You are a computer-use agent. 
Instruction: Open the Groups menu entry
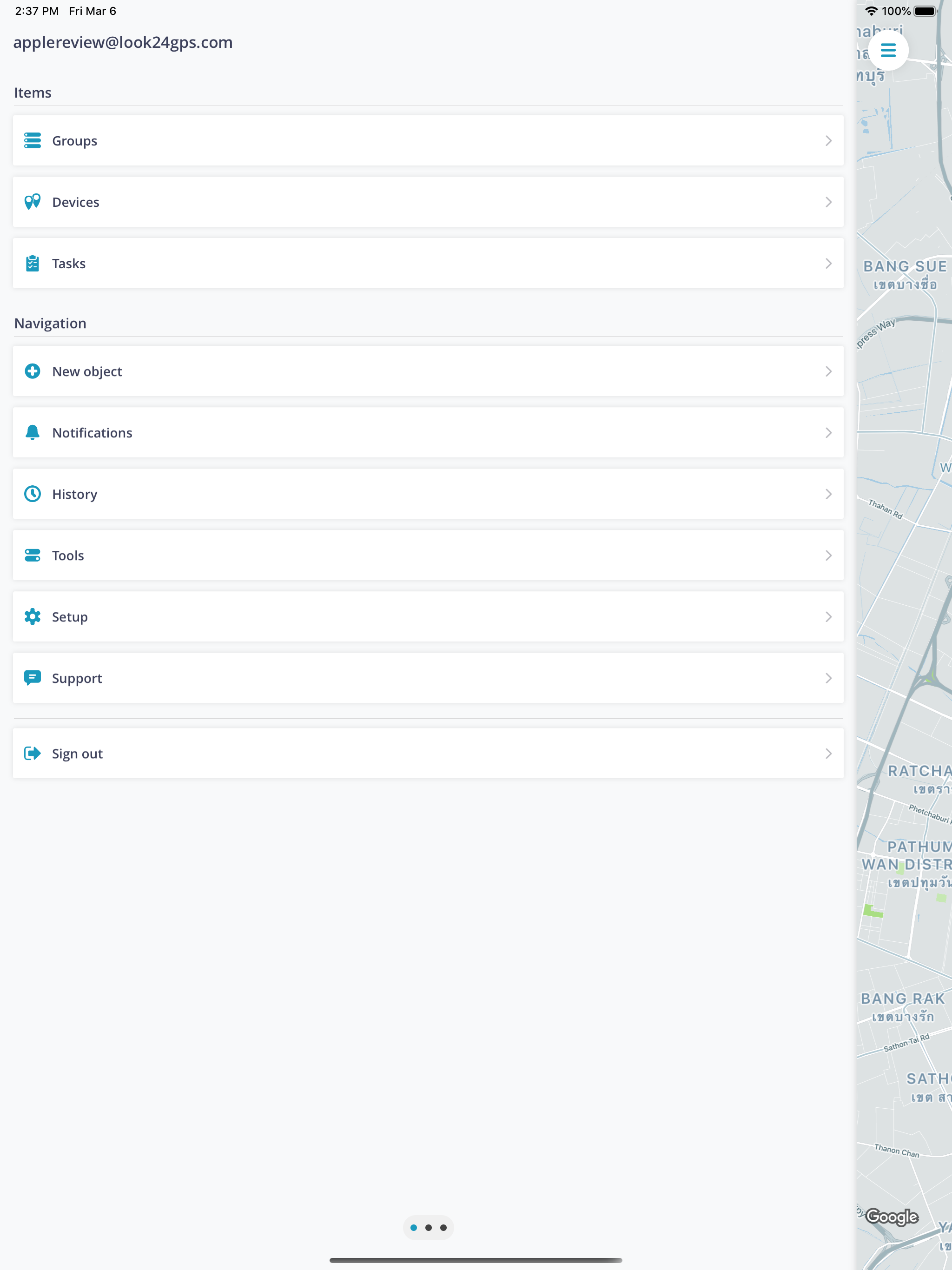coord(428,141)
